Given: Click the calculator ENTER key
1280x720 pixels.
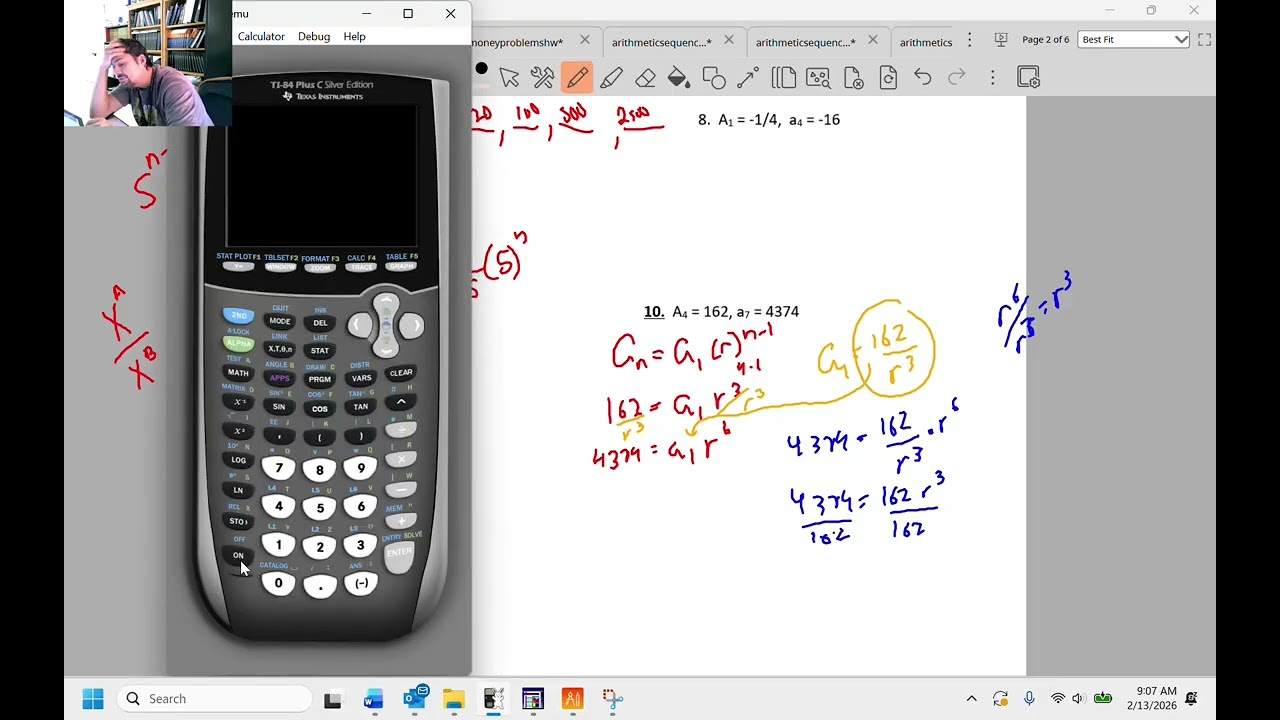Looking at the screenshot, I should 399,555.
